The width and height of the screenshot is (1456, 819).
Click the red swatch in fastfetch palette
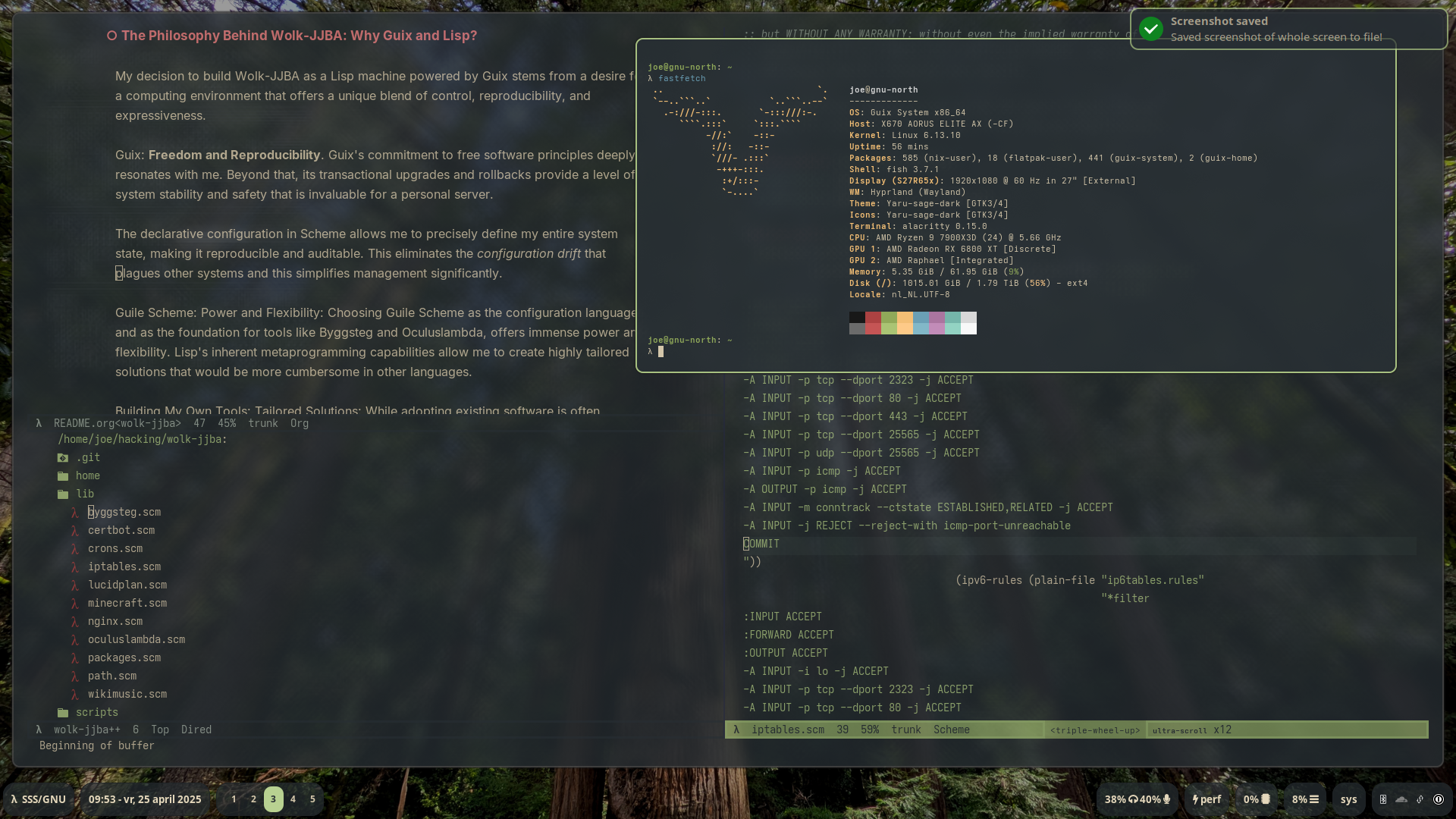pyautogui.click(x=873, y=323)
